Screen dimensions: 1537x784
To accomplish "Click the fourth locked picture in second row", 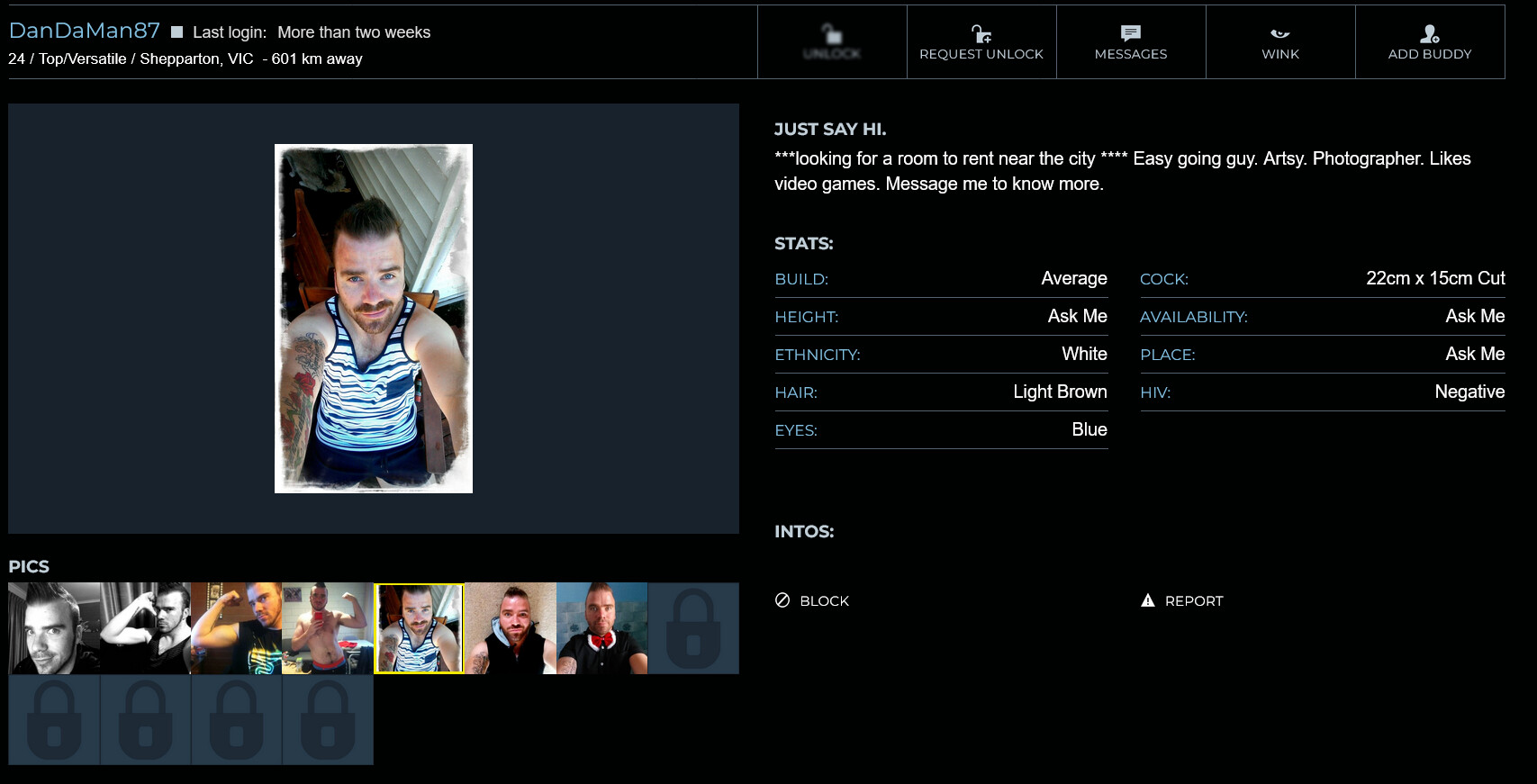I will click(x=328, y=720).
